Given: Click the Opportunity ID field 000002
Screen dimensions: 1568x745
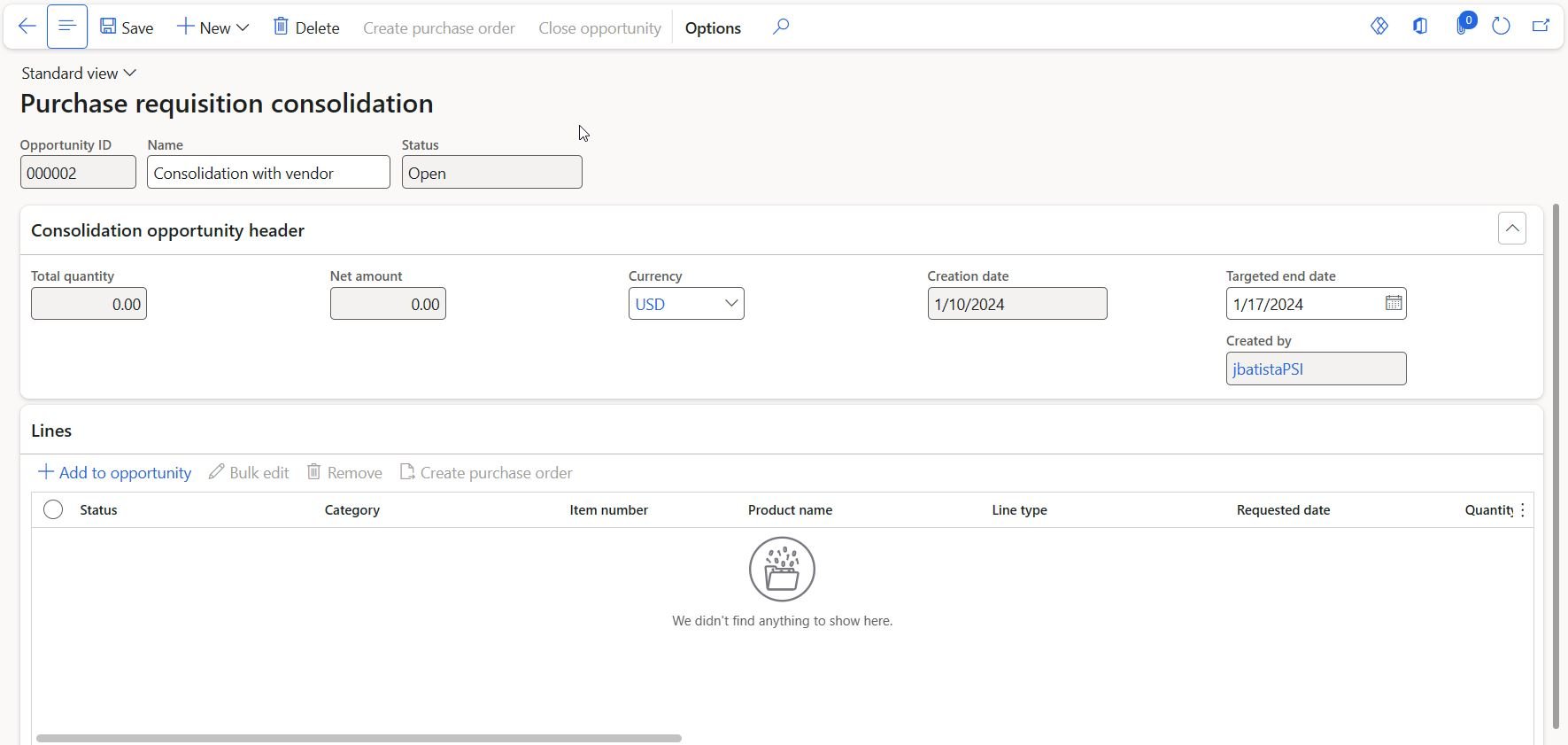Looking at the screenshot, I should [78, 172].
